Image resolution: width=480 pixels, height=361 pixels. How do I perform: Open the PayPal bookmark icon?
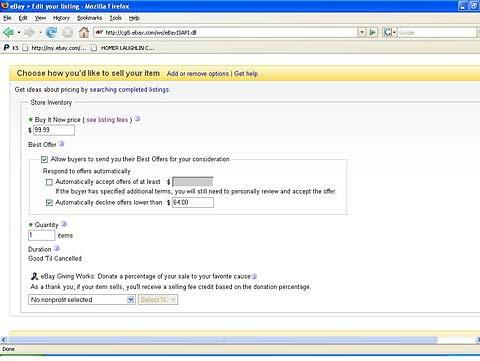(6, 48)
